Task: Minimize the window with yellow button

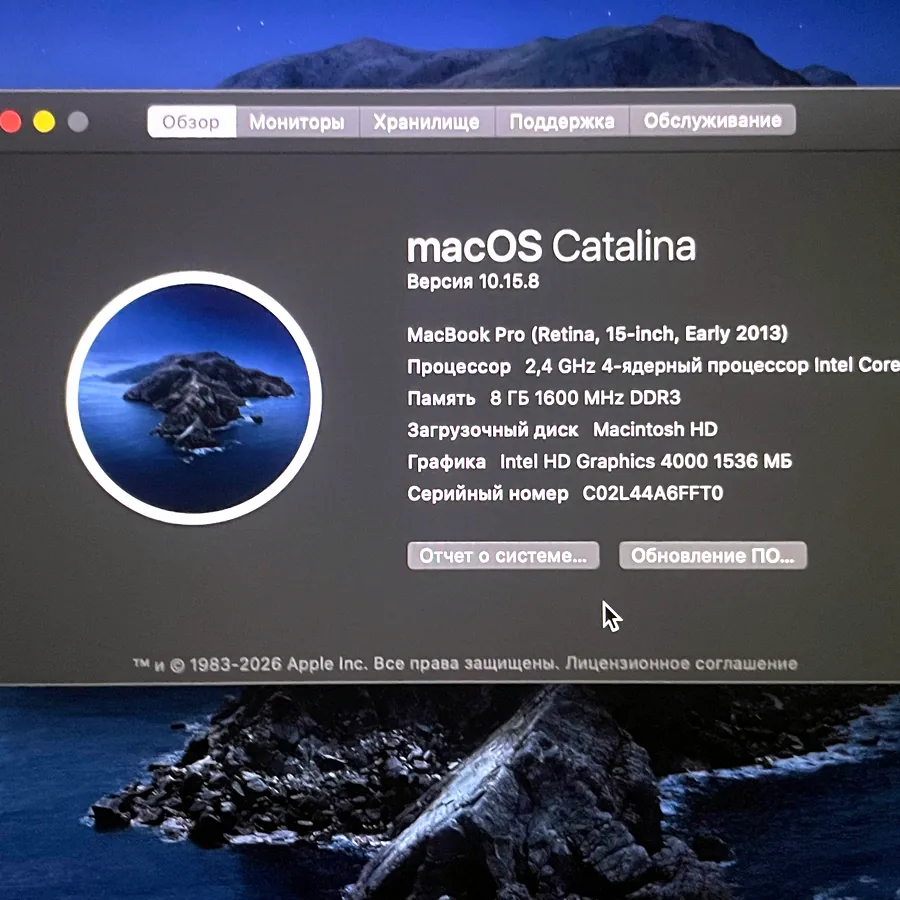Action: click(44, 122)
